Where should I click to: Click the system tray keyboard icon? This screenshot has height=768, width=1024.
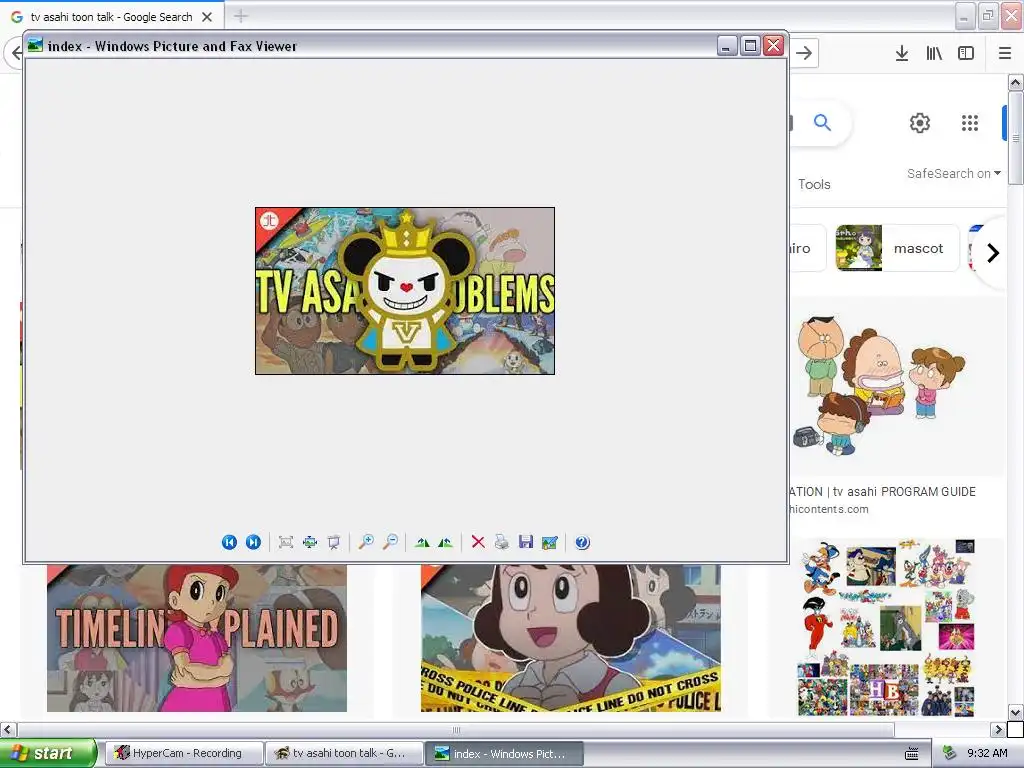pos(912,754)
